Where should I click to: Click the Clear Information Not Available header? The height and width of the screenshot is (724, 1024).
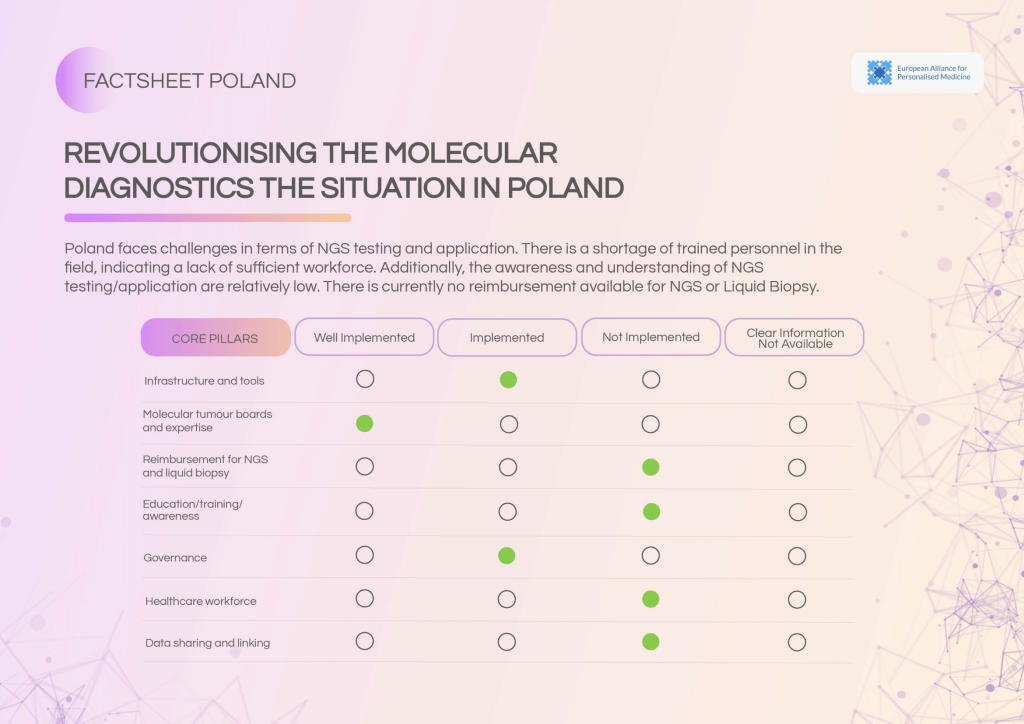pos(795,337)
